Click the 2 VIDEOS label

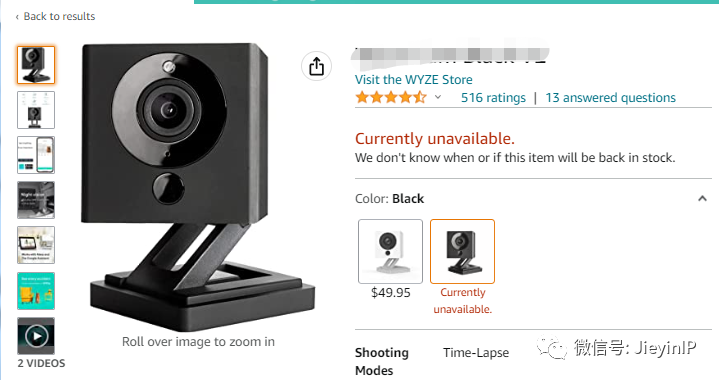(41, 363)
